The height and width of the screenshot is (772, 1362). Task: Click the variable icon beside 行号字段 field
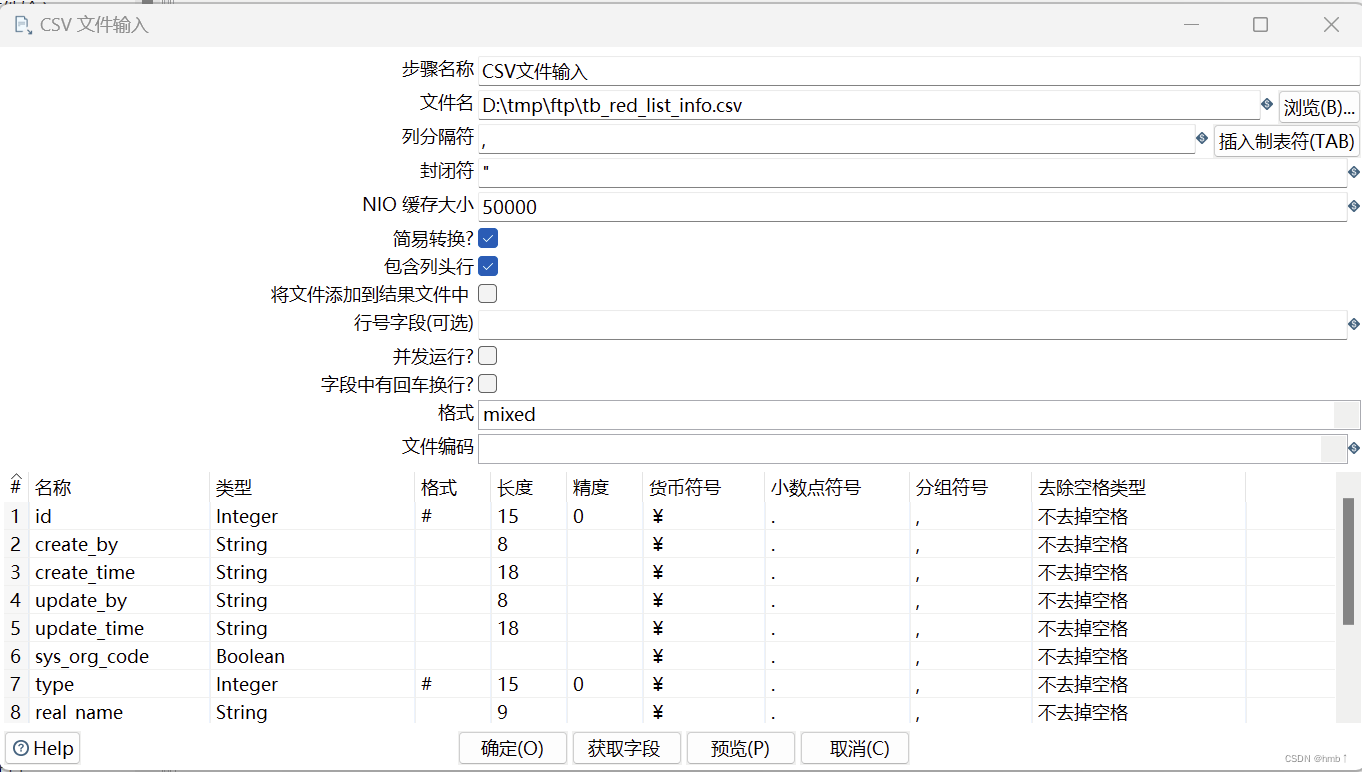tap(1354, 324)
